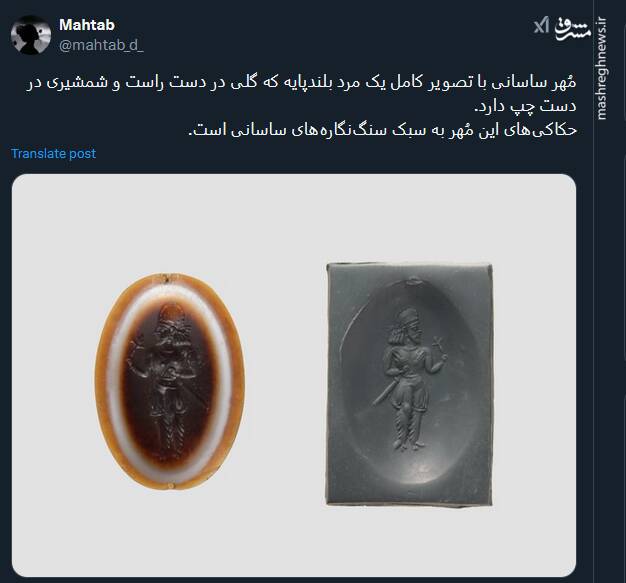Viewport: 626px width, 583px height.
Task: Click the empty gray background between seal photos
Action: 285,379
